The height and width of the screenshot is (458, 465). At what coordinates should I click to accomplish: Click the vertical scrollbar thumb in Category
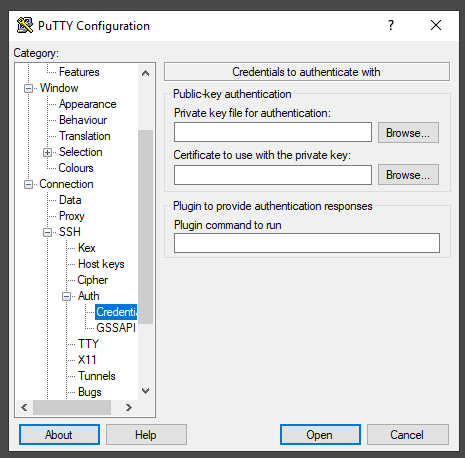click(x=145, y=227)
